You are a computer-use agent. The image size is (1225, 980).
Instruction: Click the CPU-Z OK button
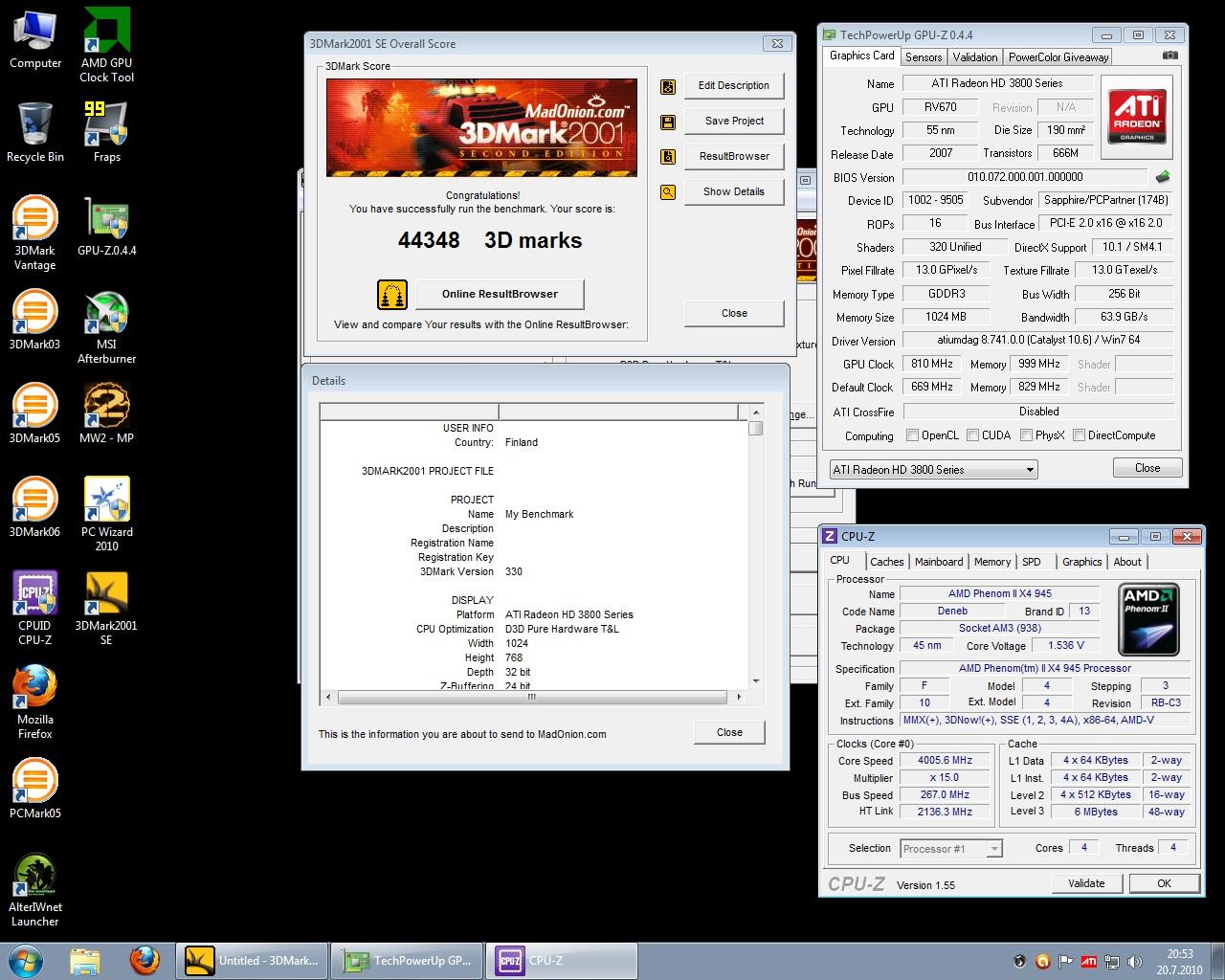pos(1164,883)
